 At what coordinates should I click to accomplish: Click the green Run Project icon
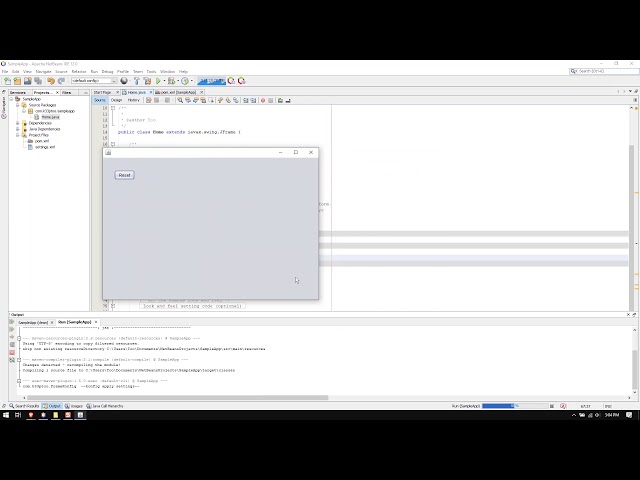click(158, 81)
